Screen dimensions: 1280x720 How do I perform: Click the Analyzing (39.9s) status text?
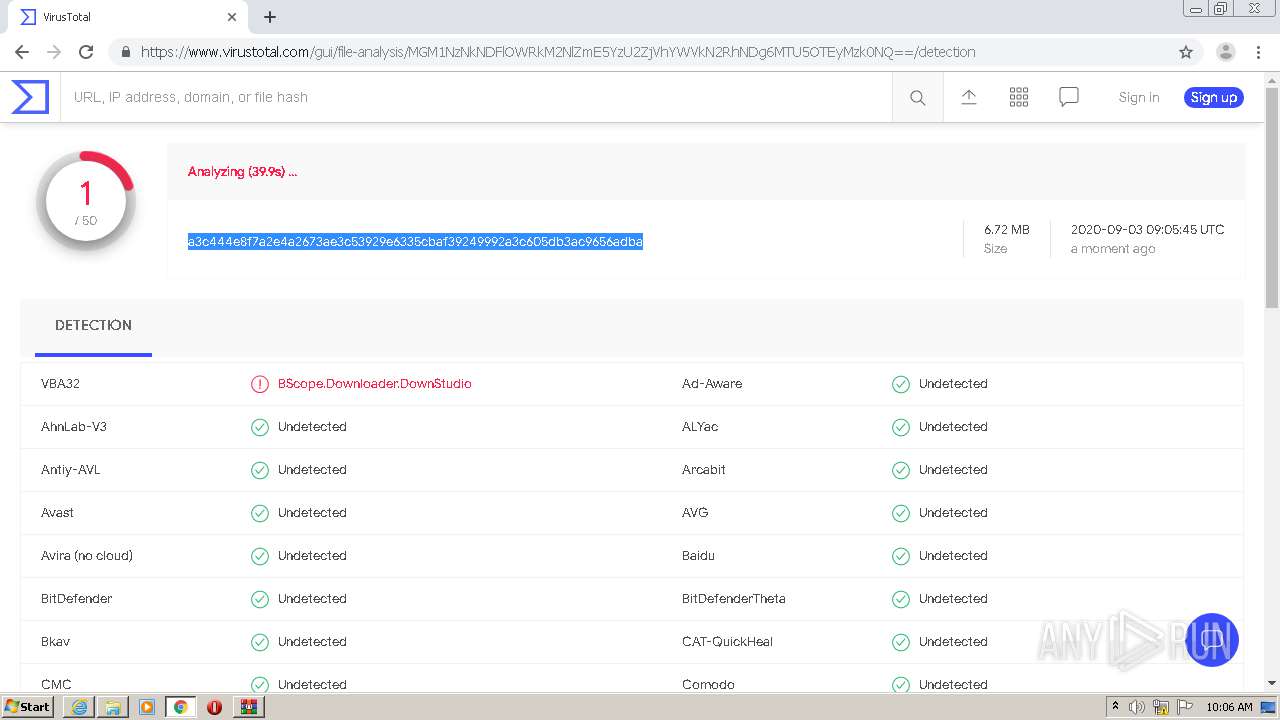242,172
